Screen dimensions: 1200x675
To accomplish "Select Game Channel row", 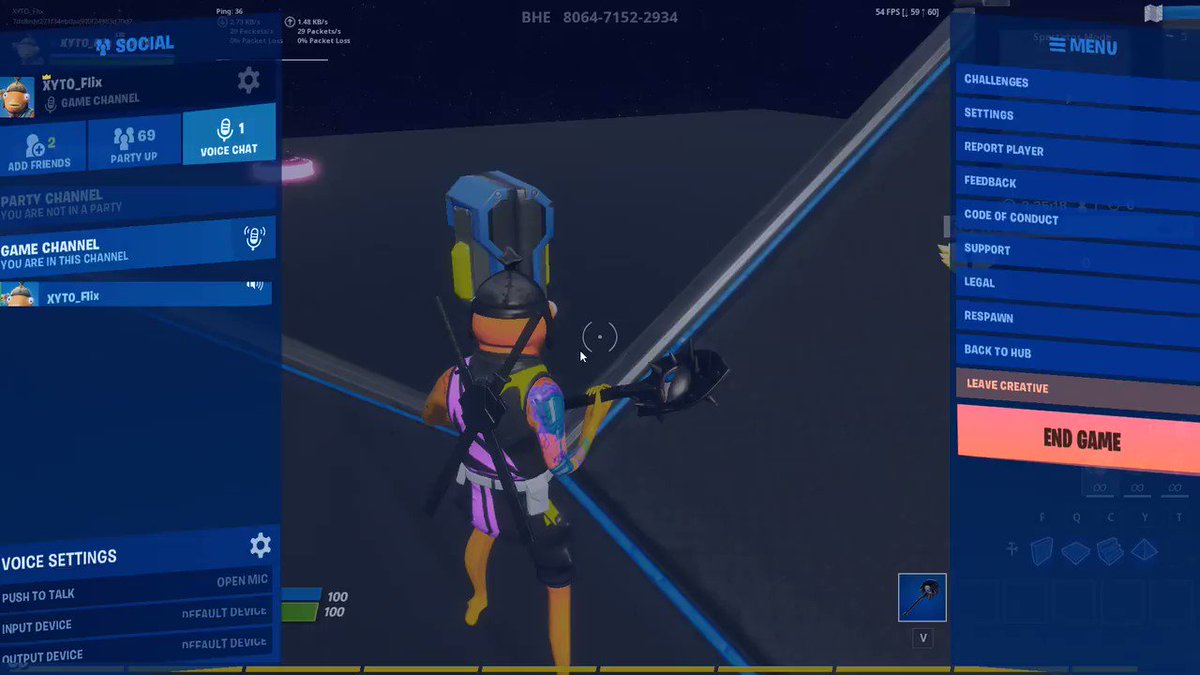I will (137, 247).
